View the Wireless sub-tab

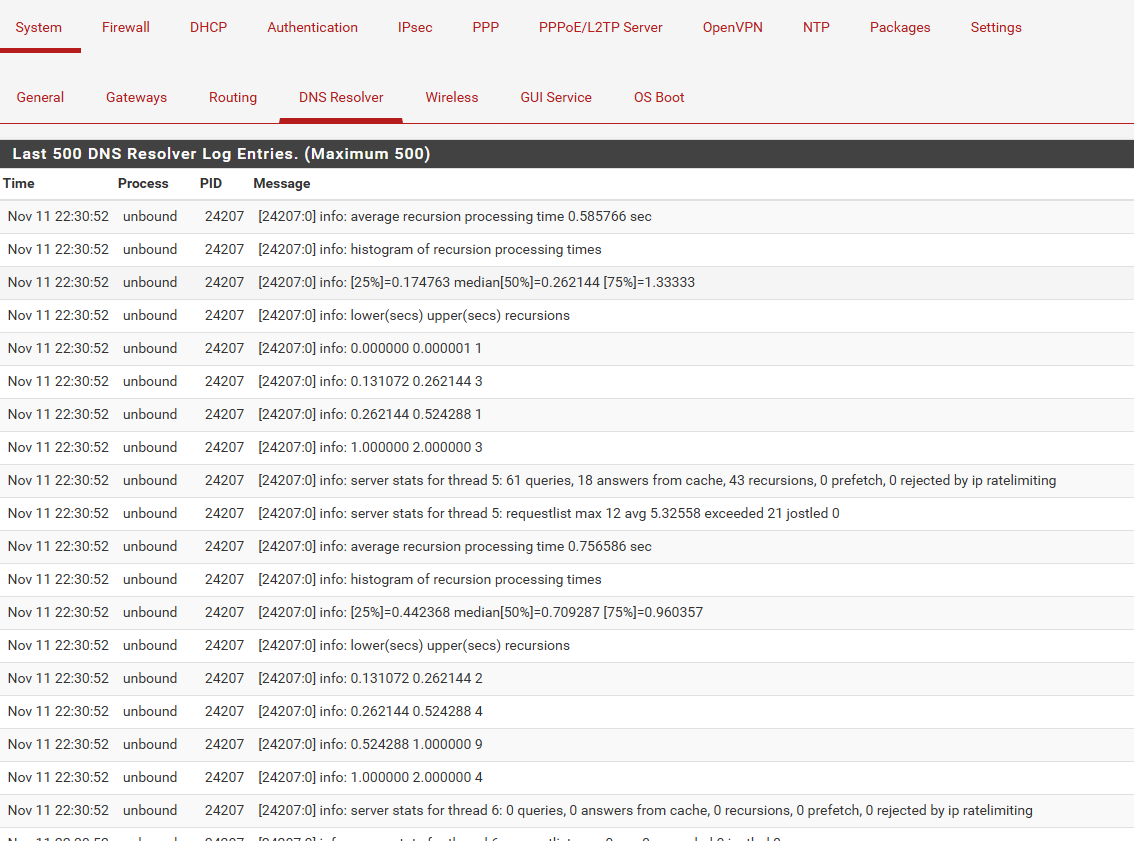tap(452, 97)
